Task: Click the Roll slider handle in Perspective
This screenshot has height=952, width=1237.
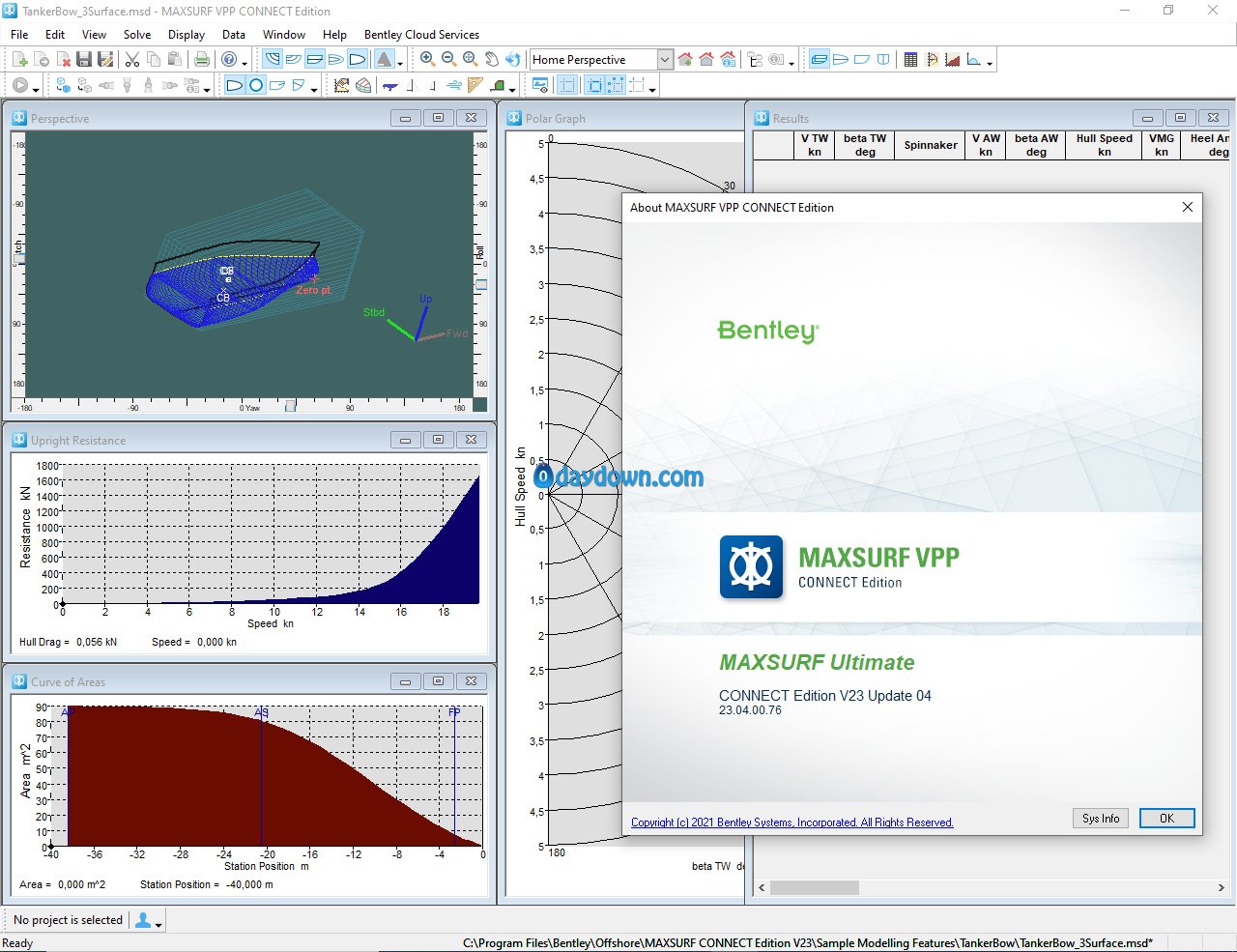Action: 481,284
